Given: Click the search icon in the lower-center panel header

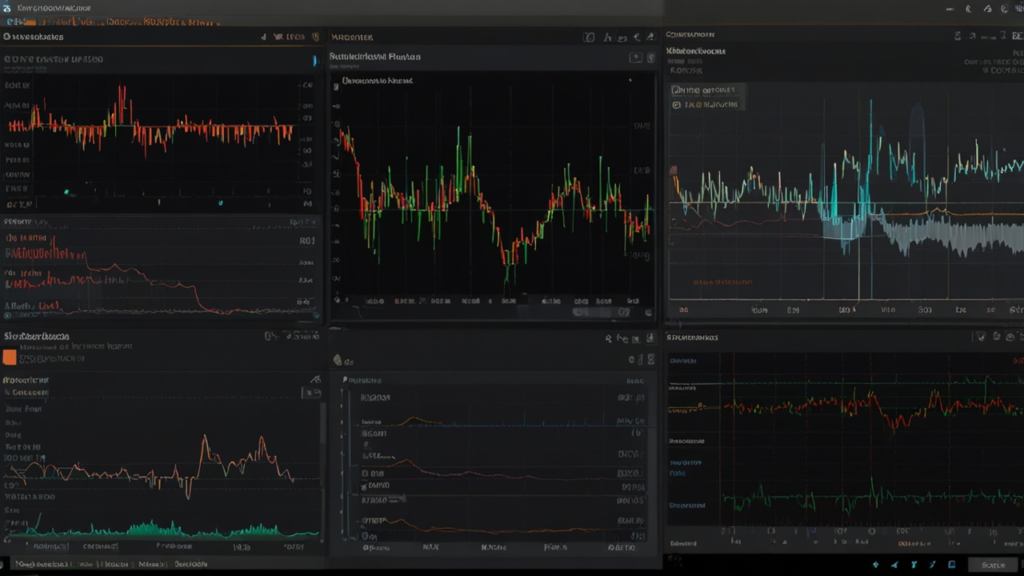Looking at the screenshot, I should point(609,338).
